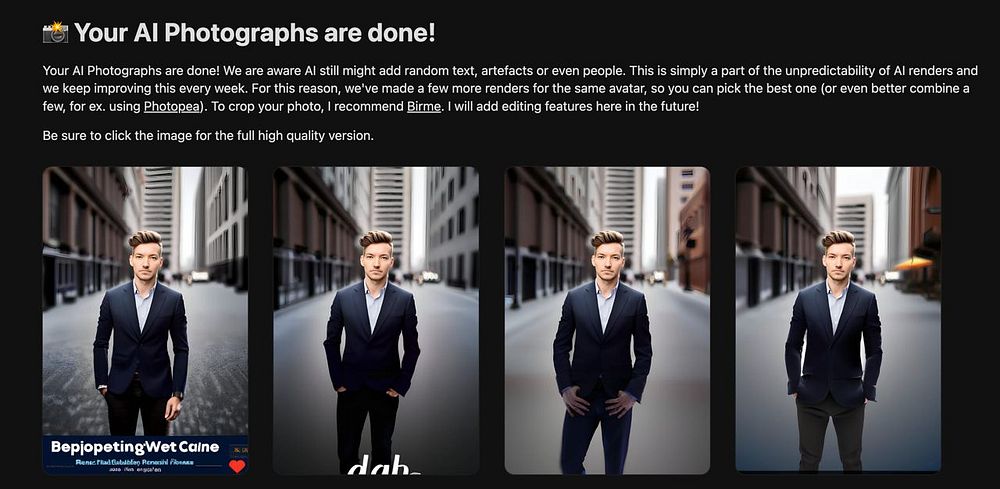
Task: Click the white 'dab' lettering in second photo
Action: click(x=384, y=465)
